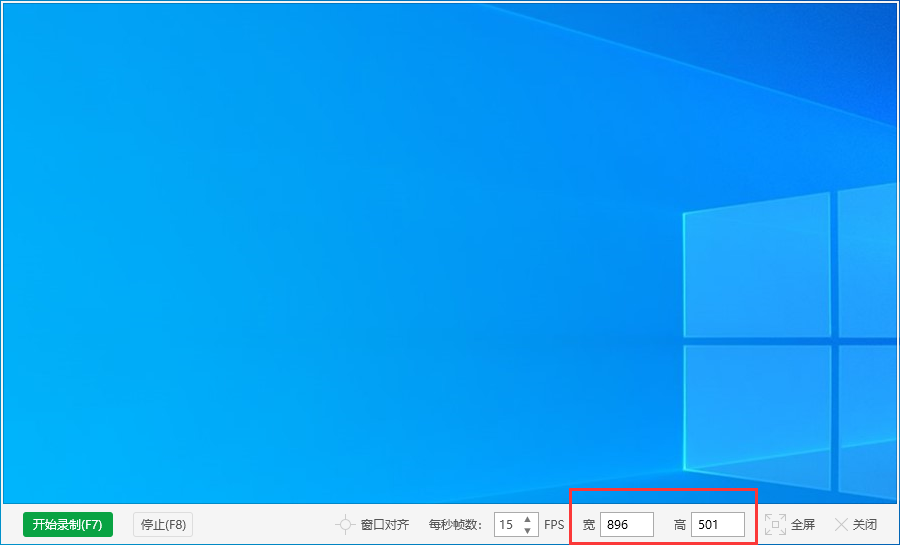Click the 每秒帧数 label
The height and width of the screenshot is (545, 900).
point(455,524)
